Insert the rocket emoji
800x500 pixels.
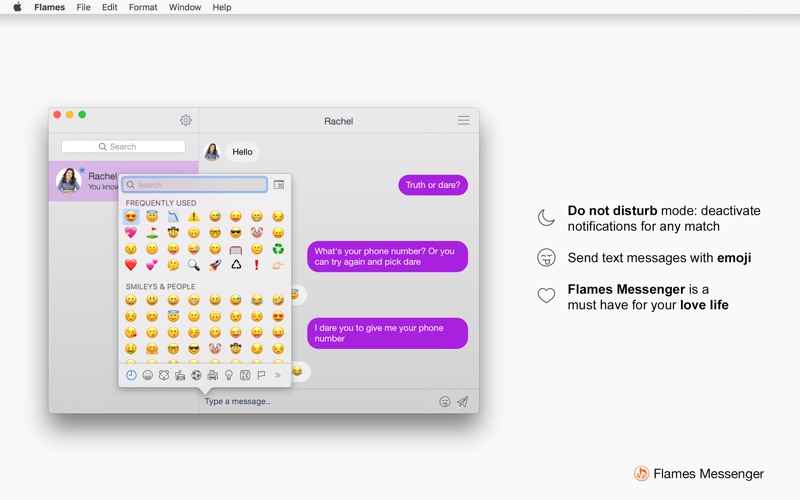click(x=215, y=265)
